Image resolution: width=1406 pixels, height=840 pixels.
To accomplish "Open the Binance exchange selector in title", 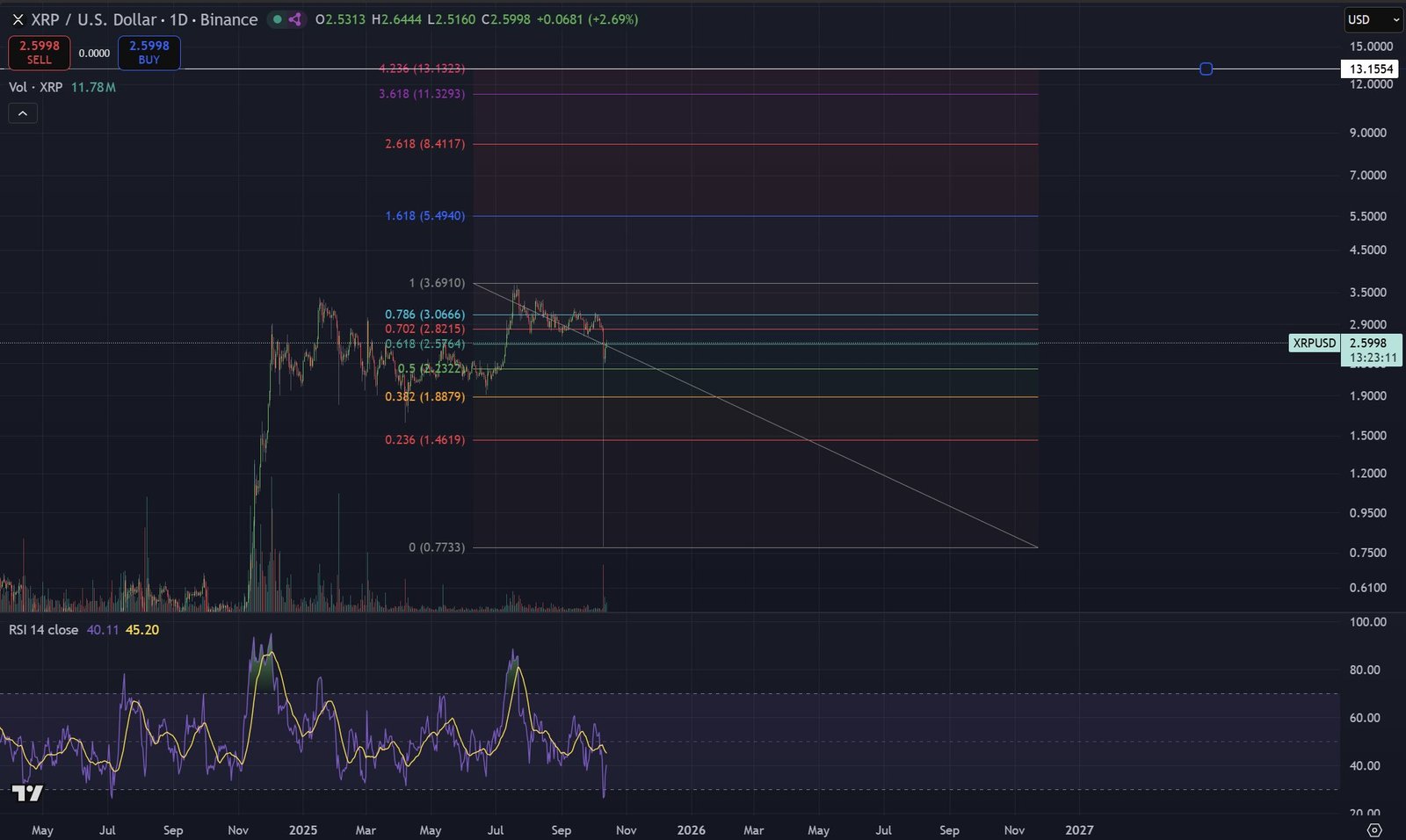I will tap(228, 19).
